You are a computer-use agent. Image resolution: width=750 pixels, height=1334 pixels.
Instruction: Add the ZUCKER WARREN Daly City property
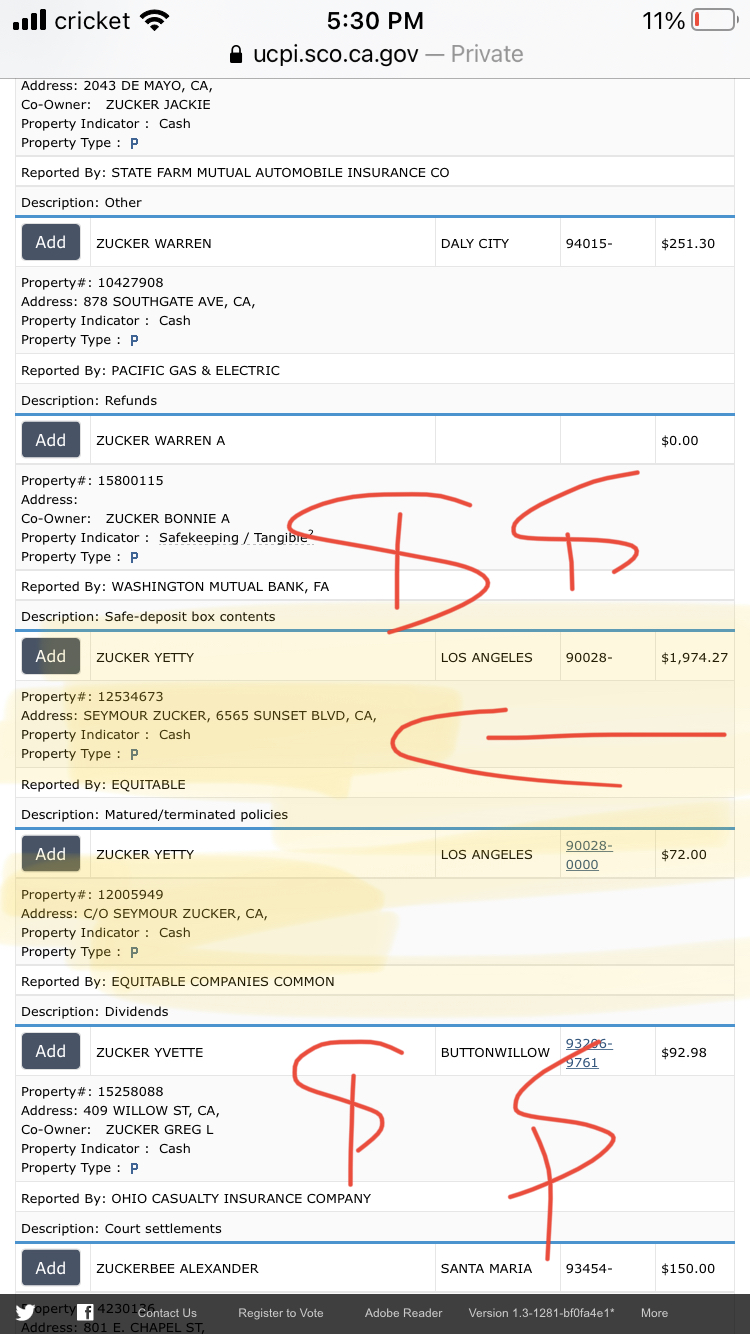(51, 242)
